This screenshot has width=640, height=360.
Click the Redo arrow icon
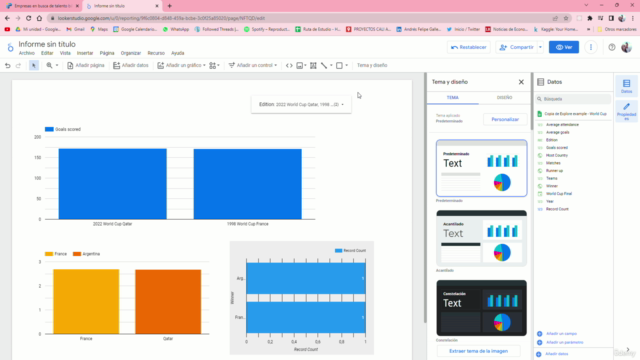coord(18,65)
